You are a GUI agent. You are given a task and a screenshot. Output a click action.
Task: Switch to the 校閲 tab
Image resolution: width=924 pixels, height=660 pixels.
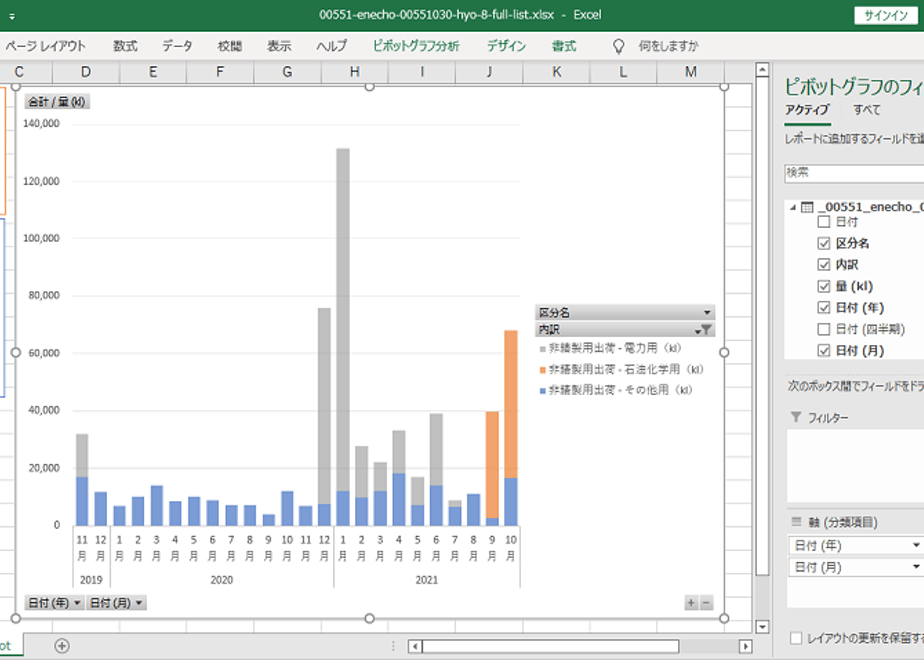pyautogui.click(x=229, y=46)
